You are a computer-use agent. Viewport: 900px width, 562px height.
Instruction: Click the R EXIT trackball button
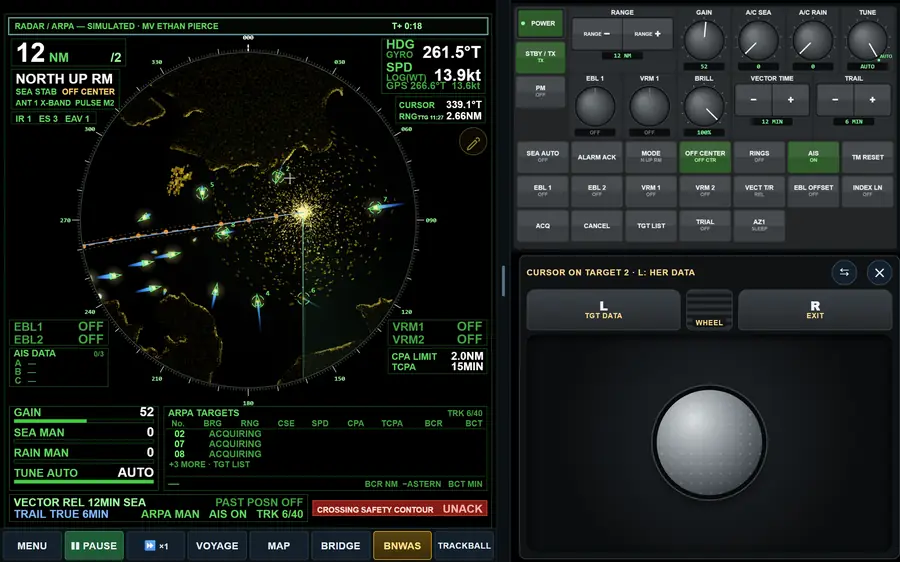pos(815,309)
